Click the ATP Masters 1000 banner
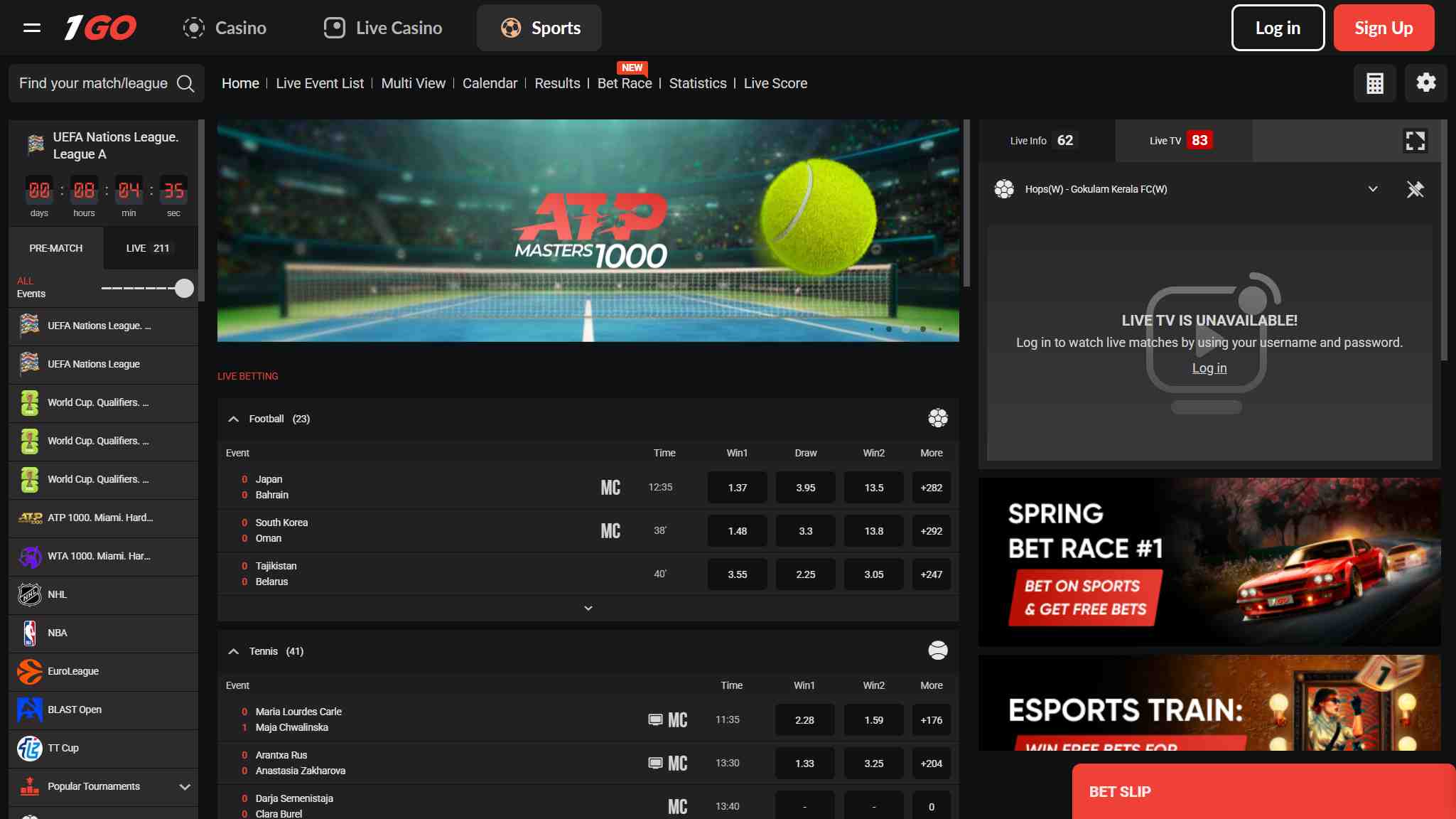 pyautogui.click(x=588, y=230)
